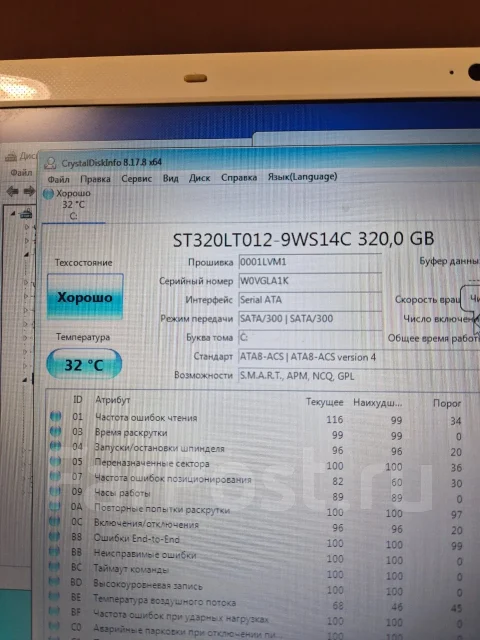This screenshot has height=640, width=480.
Task: Click the Прошивка field 0001LVM1
Action: pyautogui.click(x=310, y=262)
